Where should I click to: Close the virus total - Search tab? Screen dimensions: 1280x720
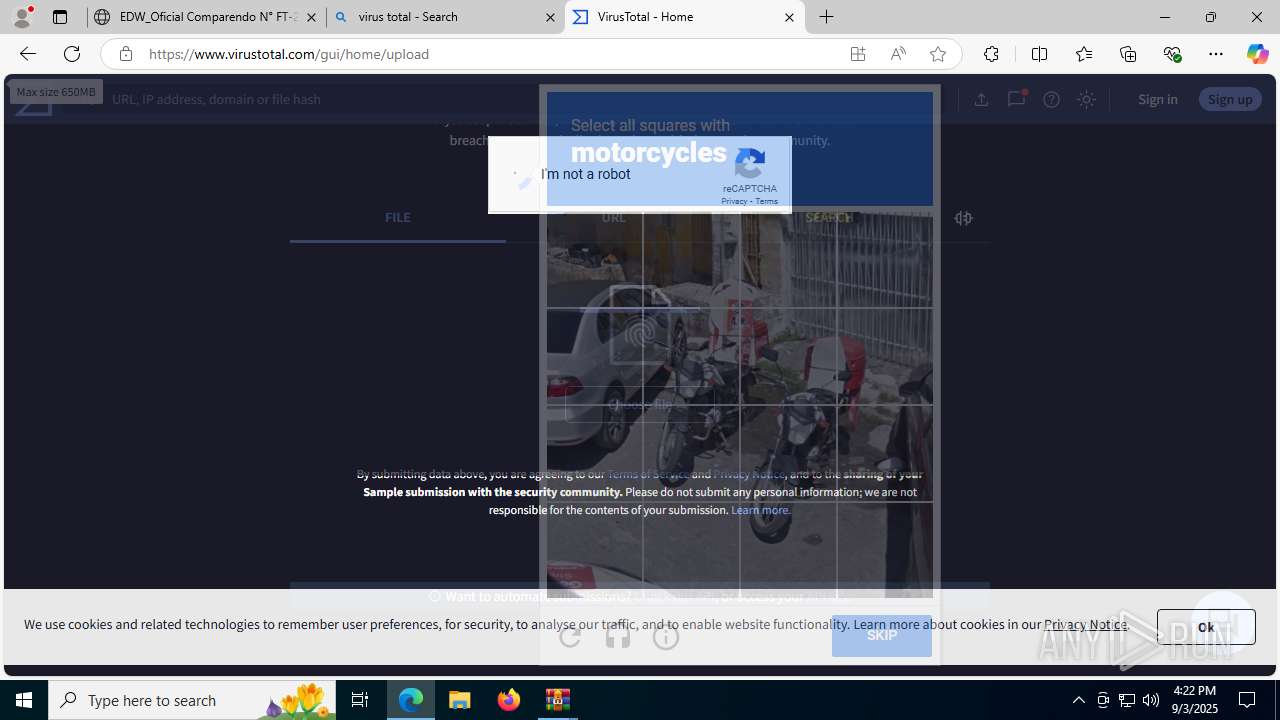click(550, 17)
